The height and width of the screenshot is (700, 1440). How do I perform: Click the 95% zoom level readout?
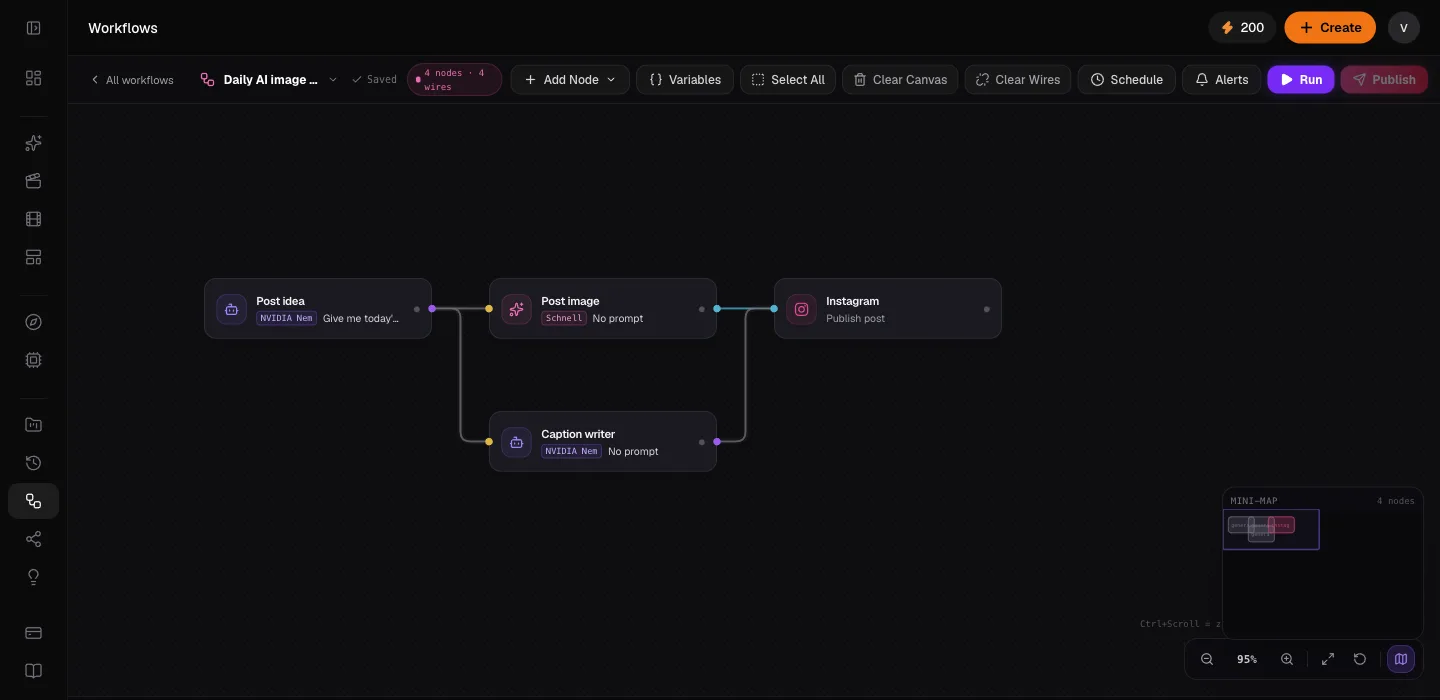click(x=1247, y=659)
